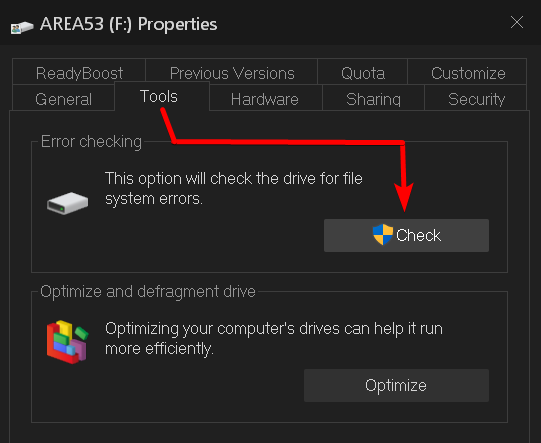Click the hard drive icon under Error checking
Screen dimensions: 541x443
coord(68,203)
